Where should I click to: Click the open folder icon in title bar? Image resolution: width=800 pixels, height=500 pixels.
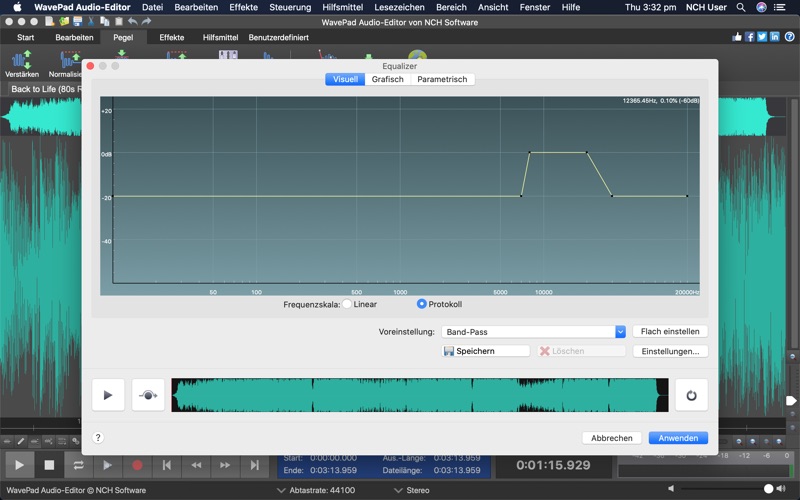pos(64,21)
